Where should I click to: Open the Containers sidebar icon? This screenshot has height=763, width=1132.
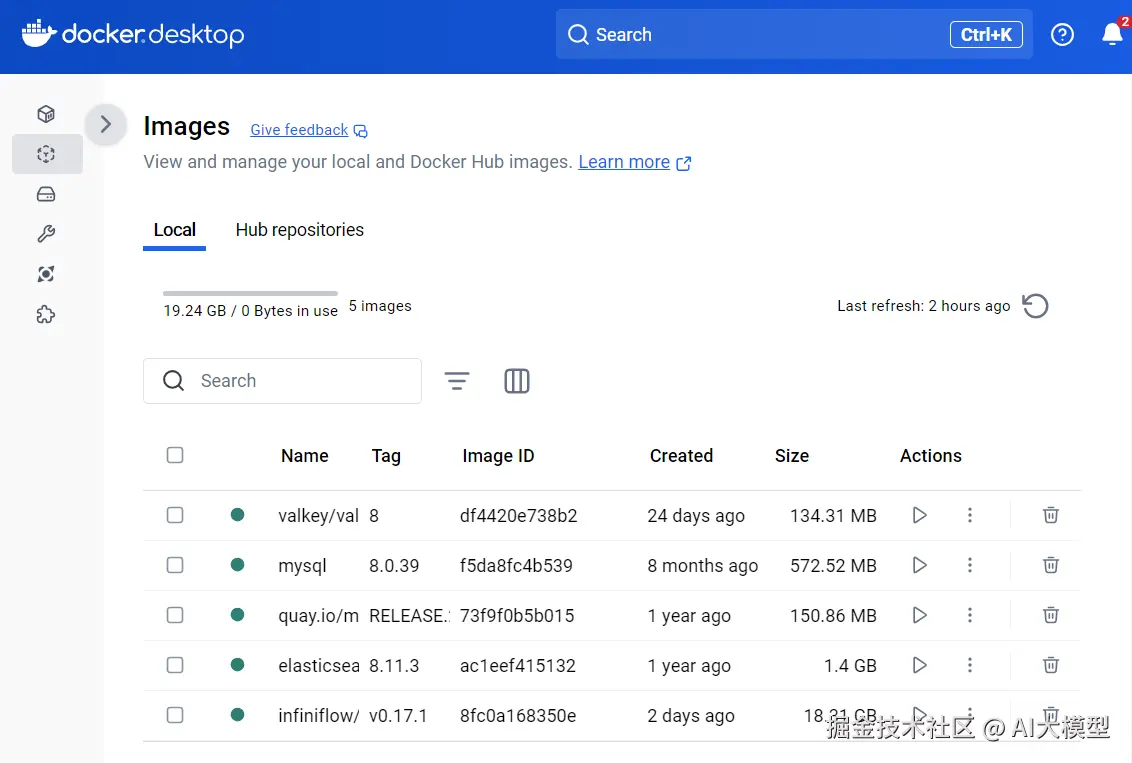pos(46,114)
